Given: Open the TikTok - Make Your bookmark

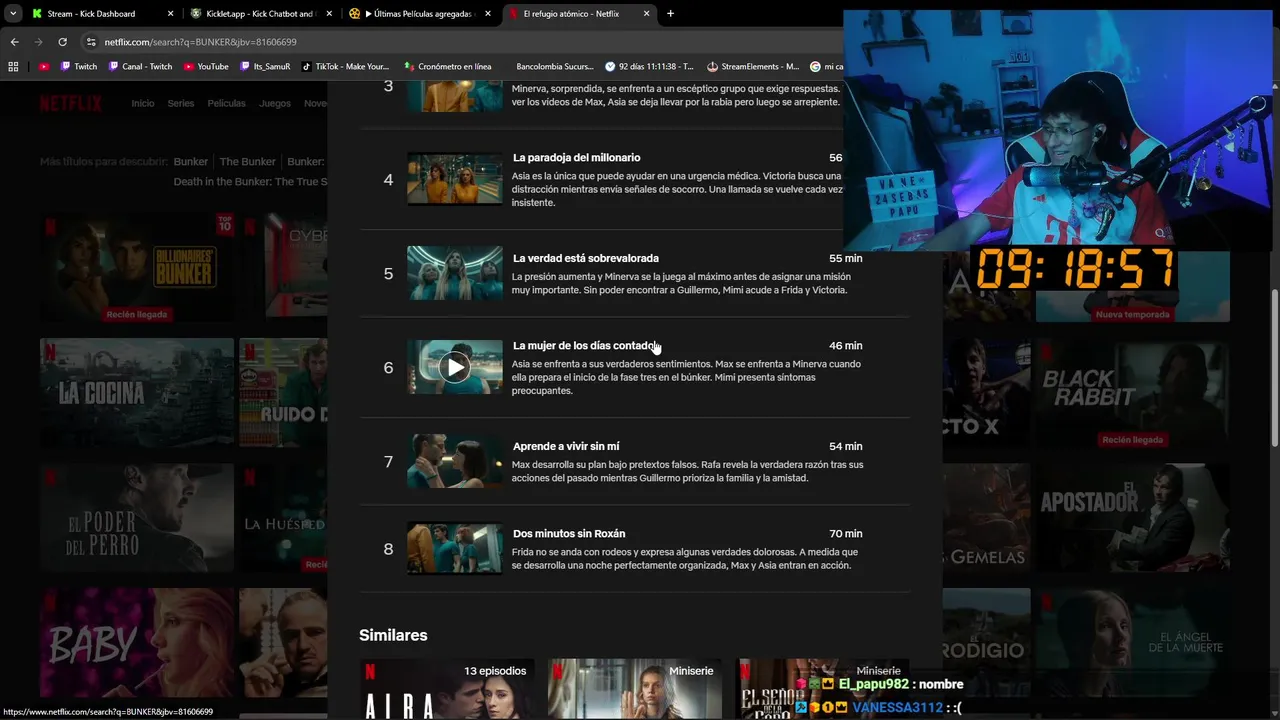Looking at the screenshot, I should pyautogui.click(x=345, y=67).
